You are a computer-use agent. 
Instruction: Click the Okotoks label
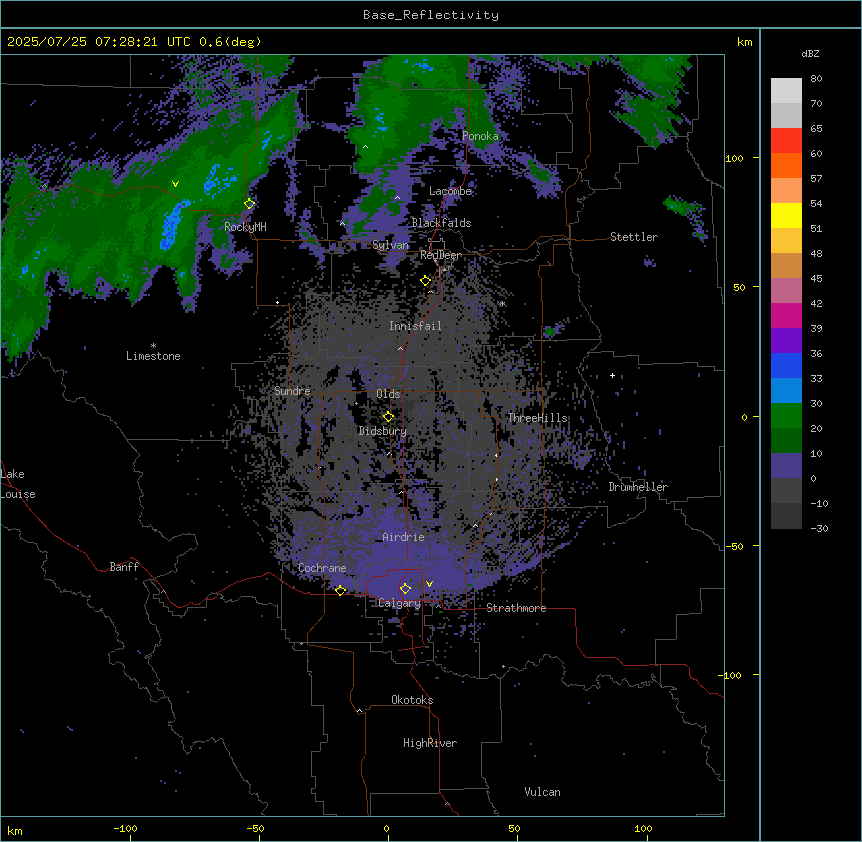coord(412,700)
